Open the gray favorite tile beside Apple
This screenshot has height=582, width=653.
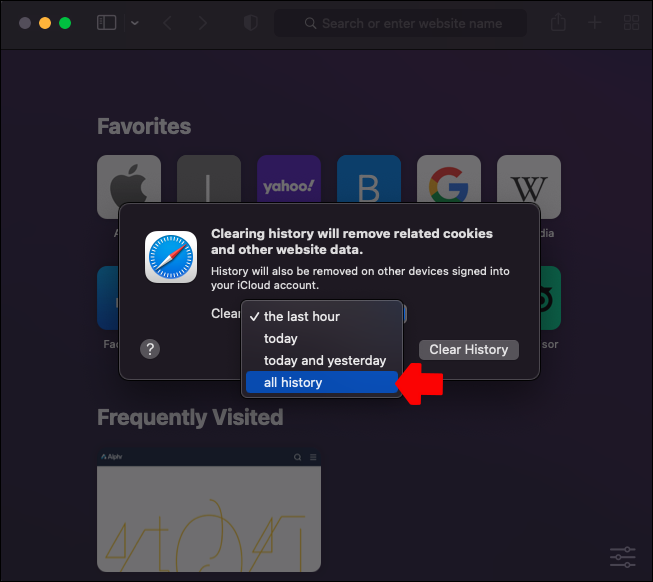[x=209, y=179]
